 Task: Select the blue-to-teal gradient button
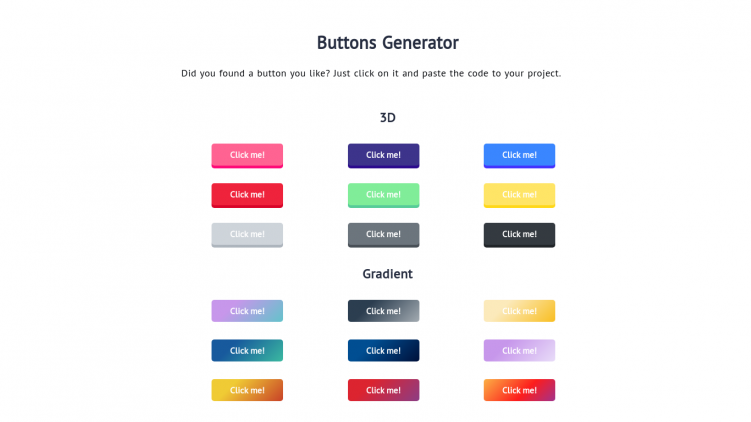tap(247, 350)
